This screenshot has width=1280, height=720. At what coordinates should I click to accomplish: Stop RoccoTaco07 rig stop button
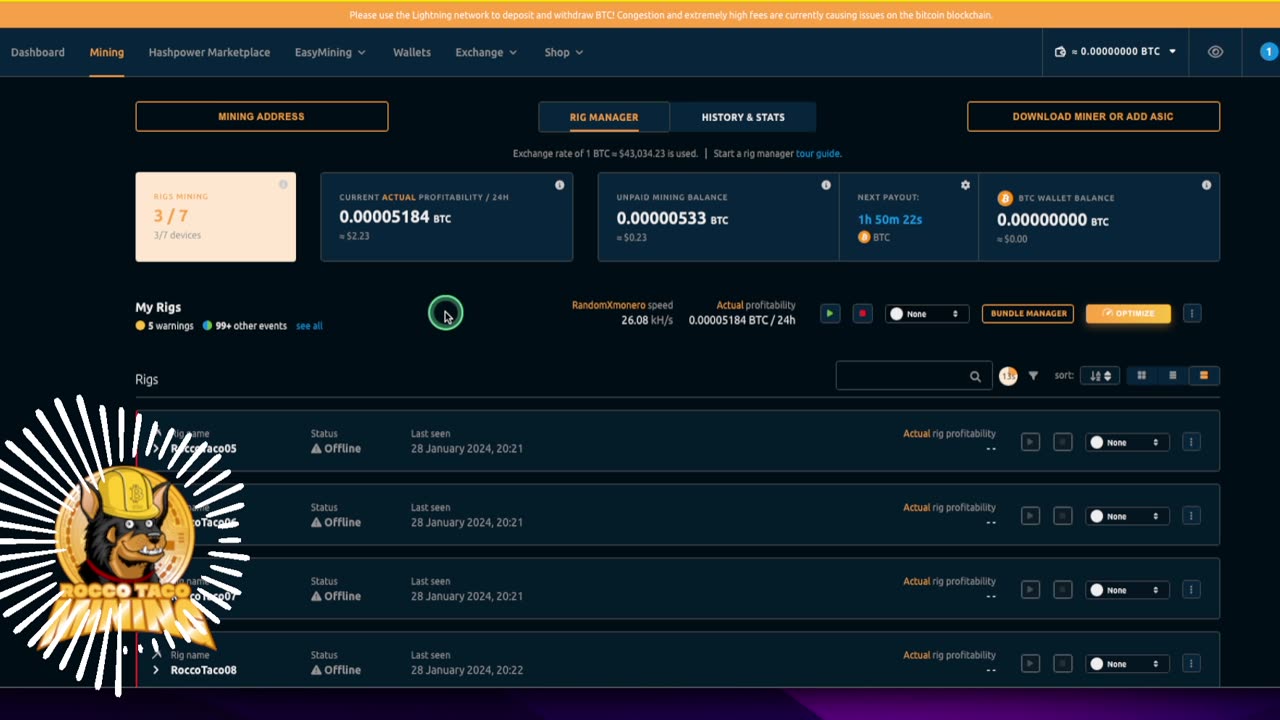(1063, 590)
